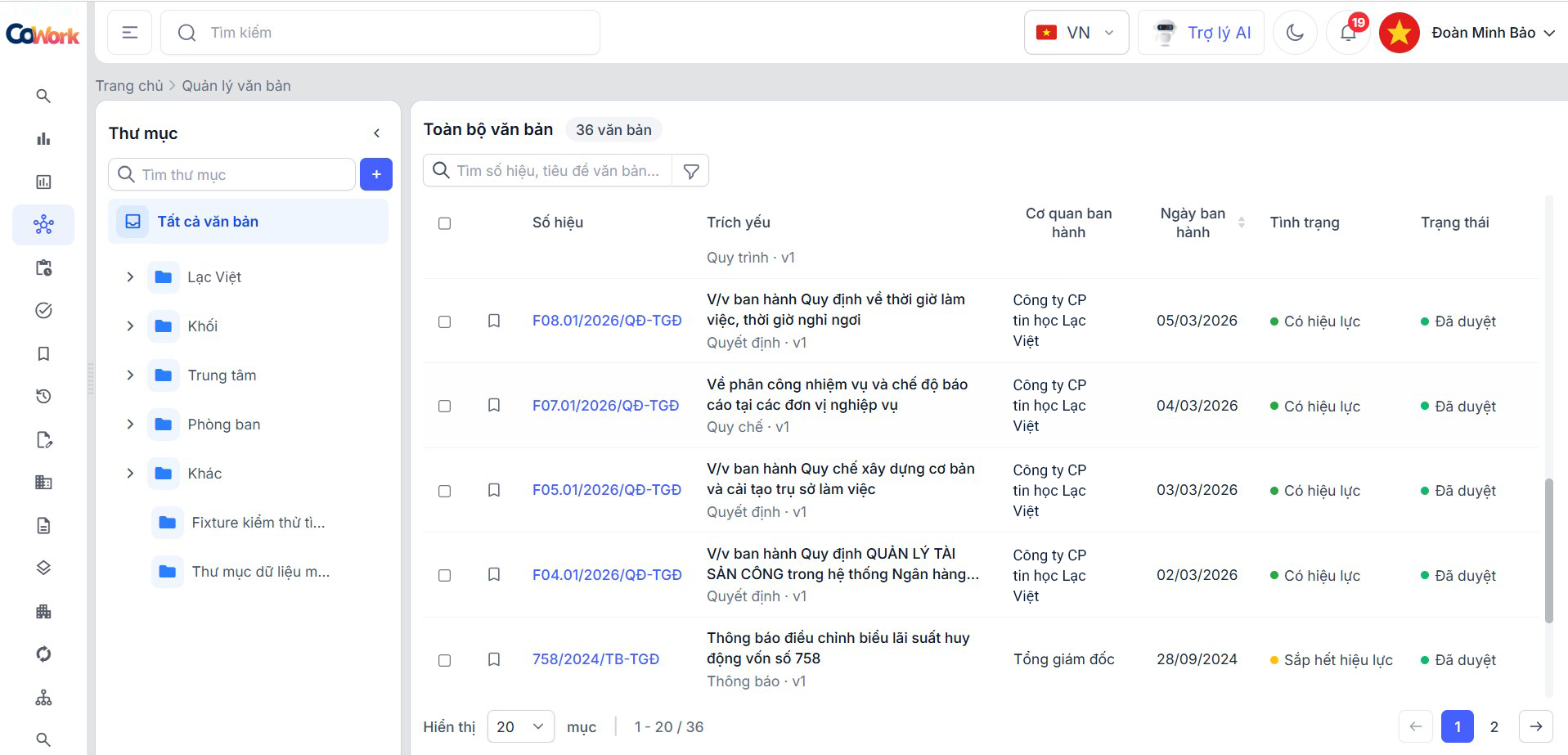
Task: Expand the Trung tâm folder
Action: (130, 375)
